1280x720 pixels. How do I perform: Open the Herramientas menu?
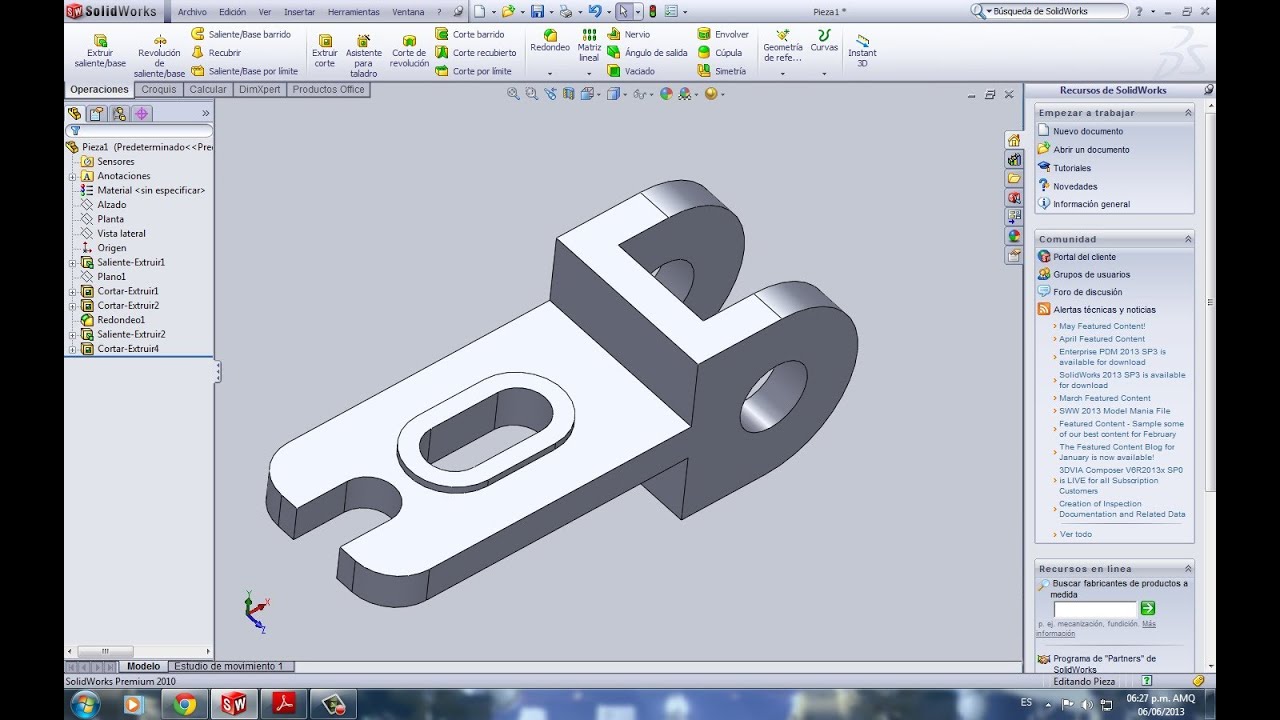click(354, 12)
